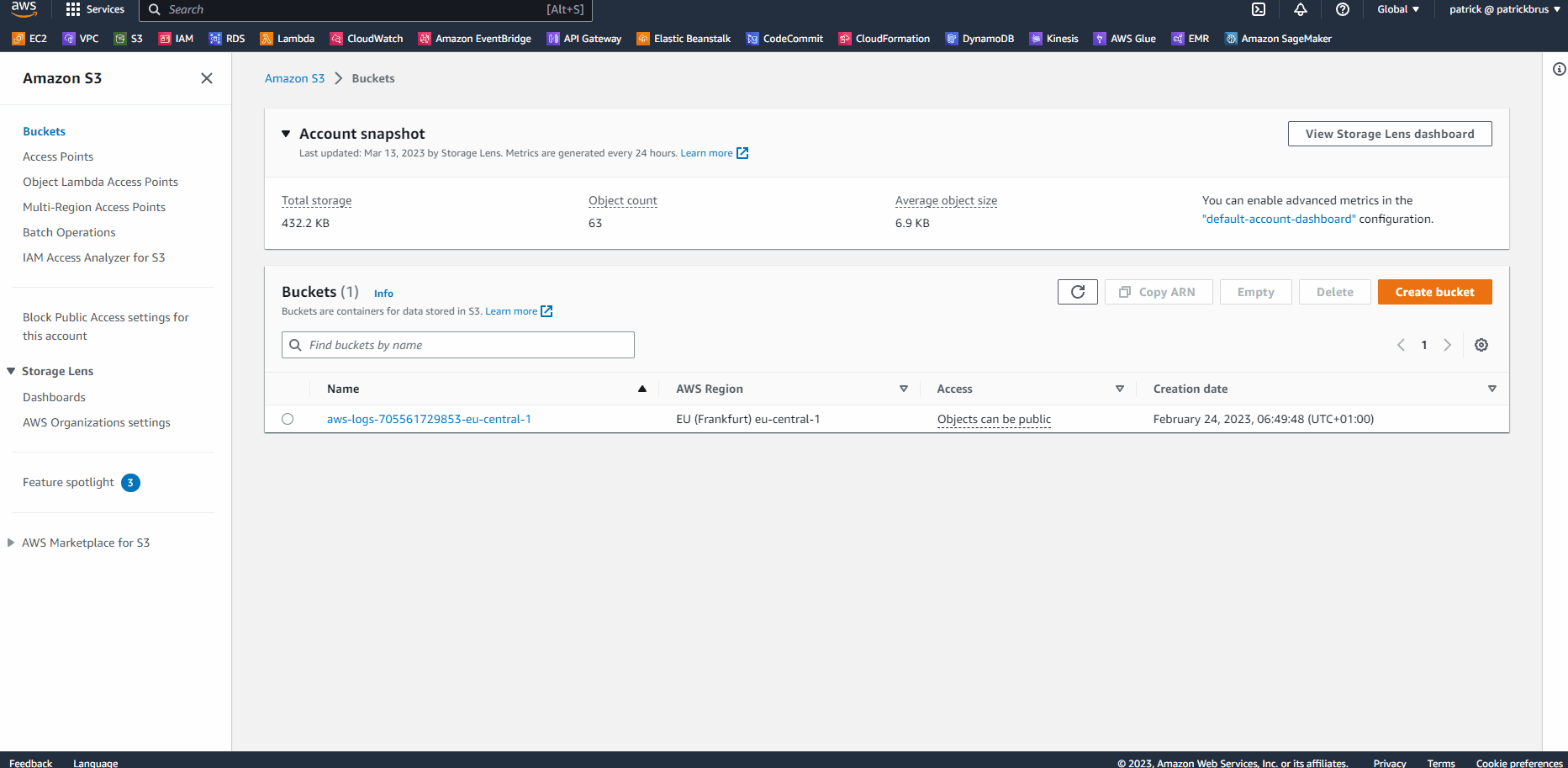Collapse the Account snapshot section
1568x768 pixels.
coord(286,134)
